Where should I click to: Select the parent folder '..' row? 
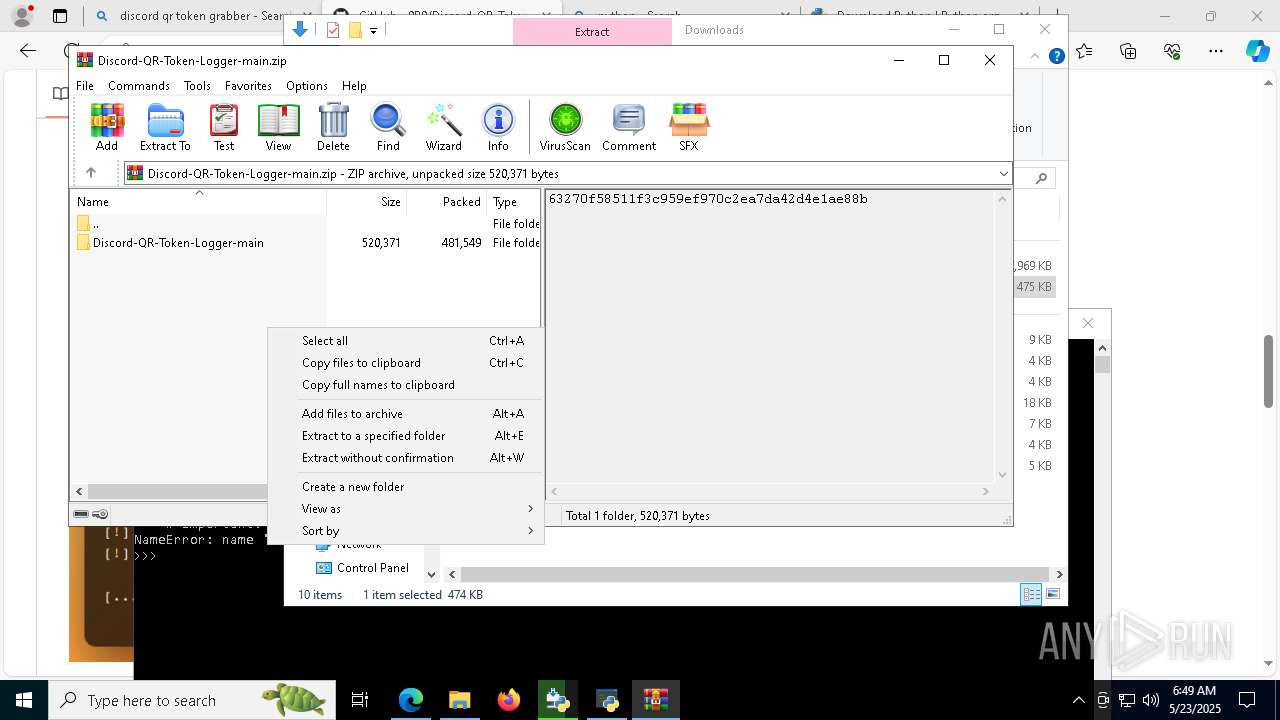pyautogui.click(x=306, y=224)
